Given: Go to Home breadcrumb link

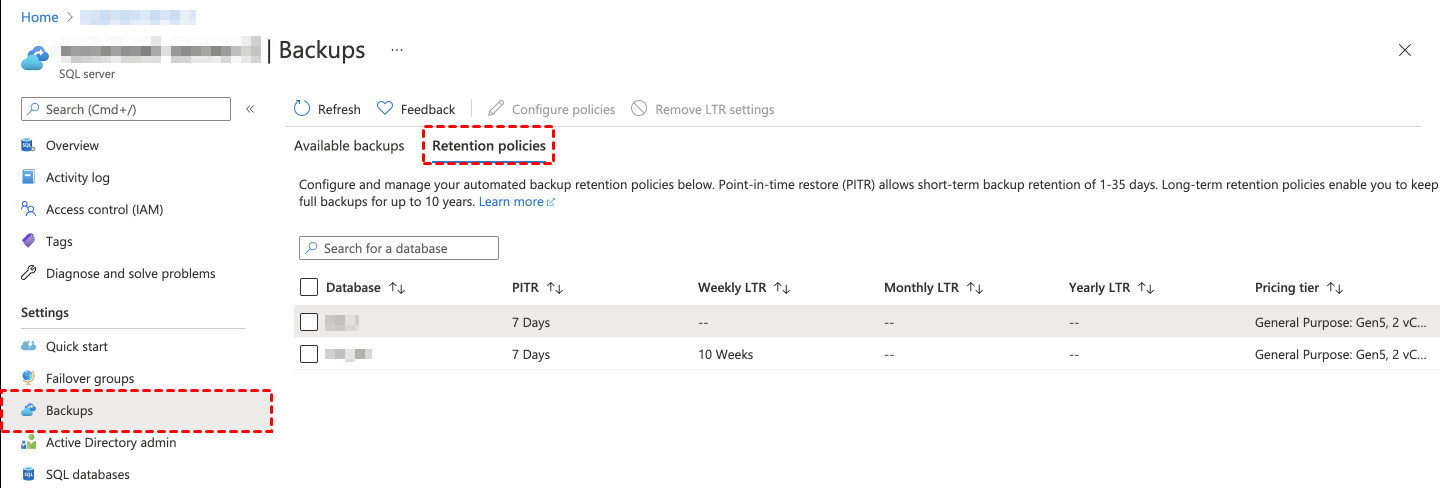Looking at the screenshot, I should 39,17.
